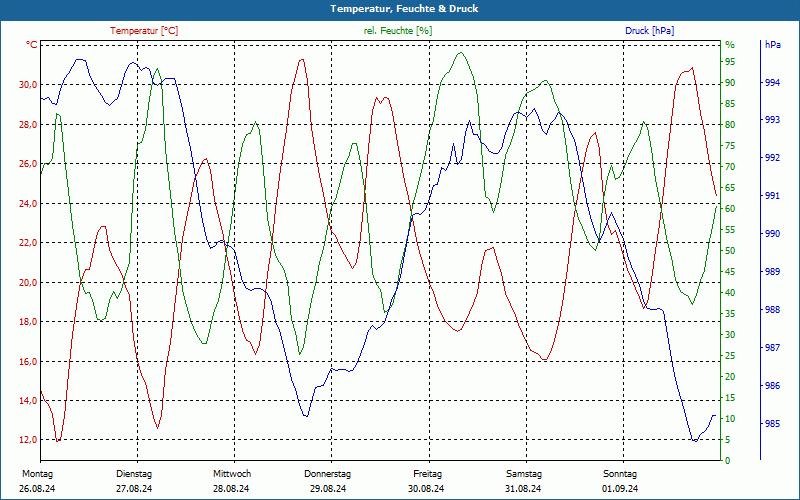Click the 993 pressure axis value
The image size is (800, 500).
click(x=772, y=120)
